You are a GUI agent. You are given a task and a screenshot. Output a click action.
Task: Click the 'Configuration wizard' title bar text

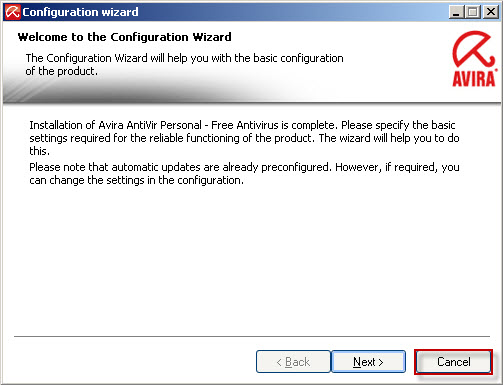click(x=80, y=12)
